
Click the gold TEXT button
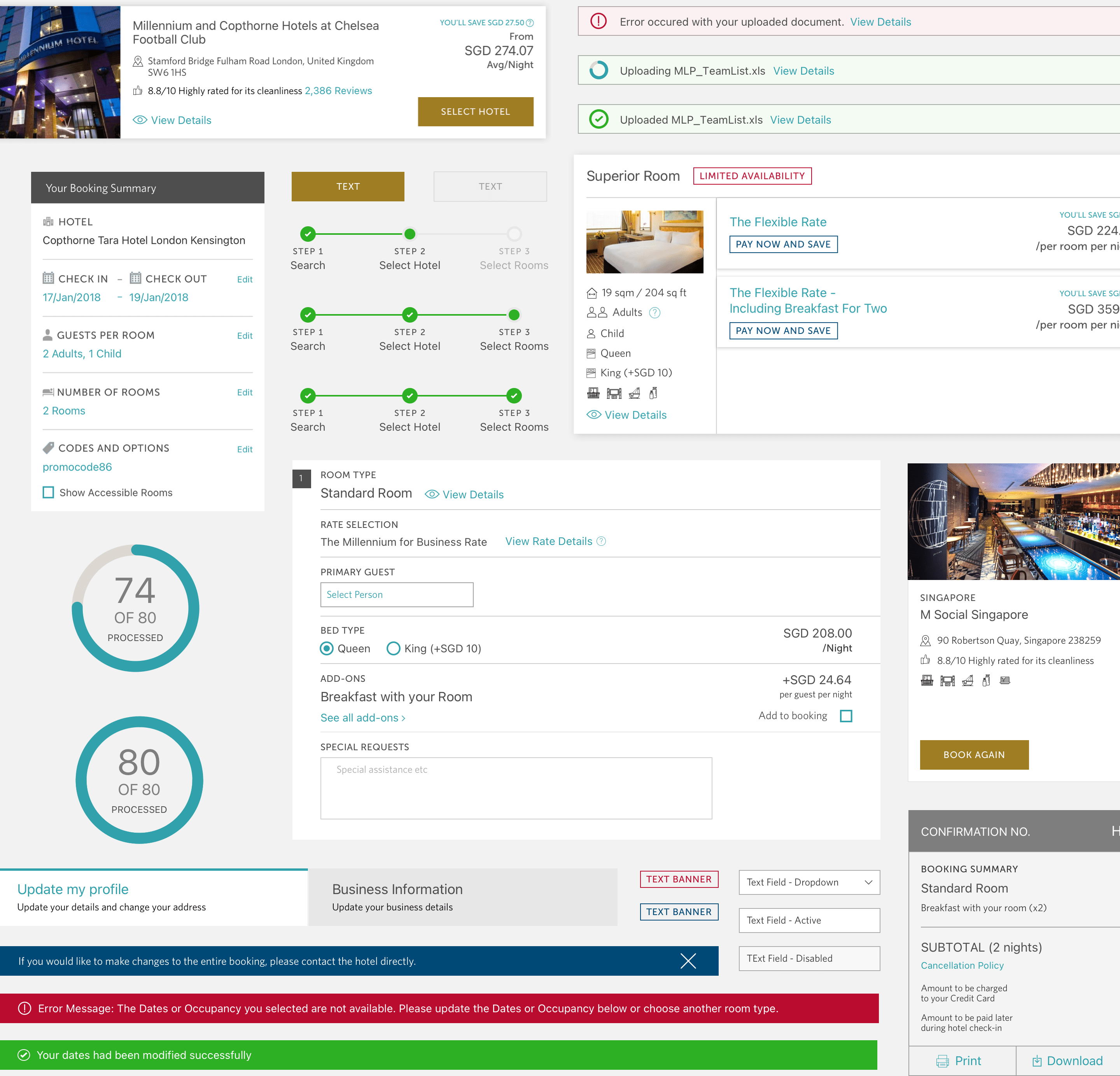348,186
